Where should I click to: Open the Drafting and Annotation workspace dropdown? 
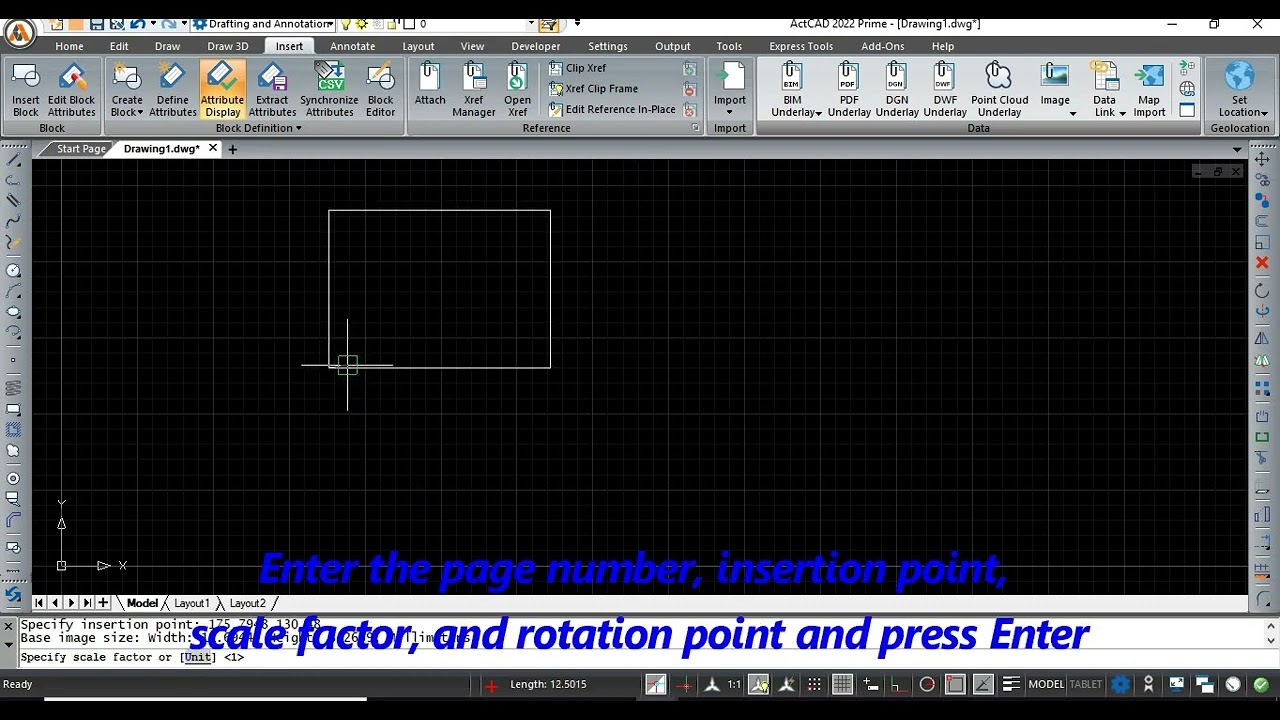(263, 24)
